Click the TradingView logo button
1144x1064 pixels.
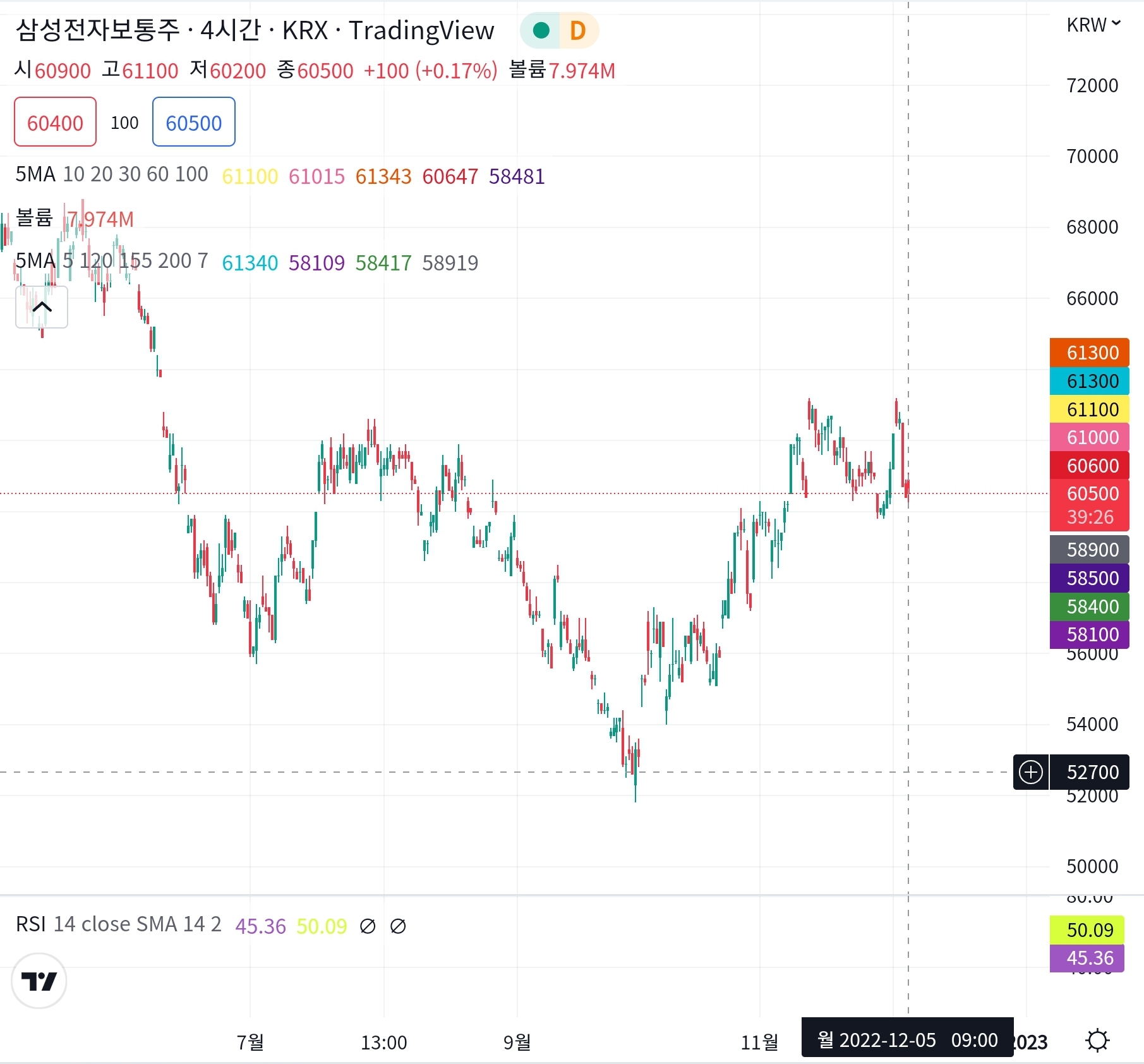click(39, 981)
